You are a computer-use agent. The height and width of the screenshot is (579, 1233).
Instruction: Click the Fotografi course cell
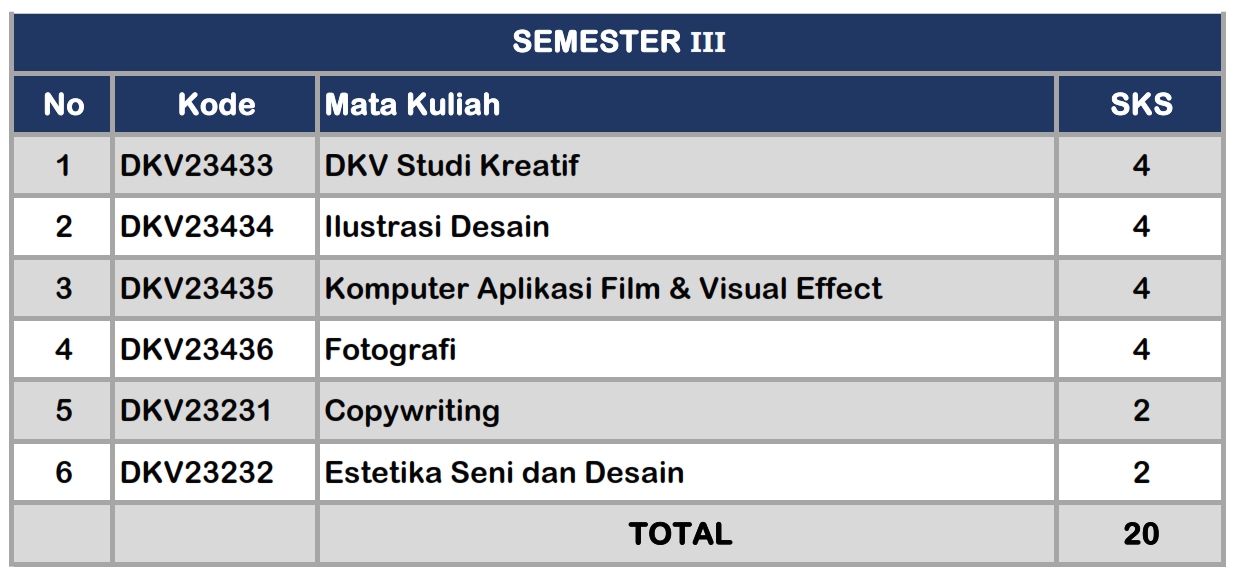687,350
